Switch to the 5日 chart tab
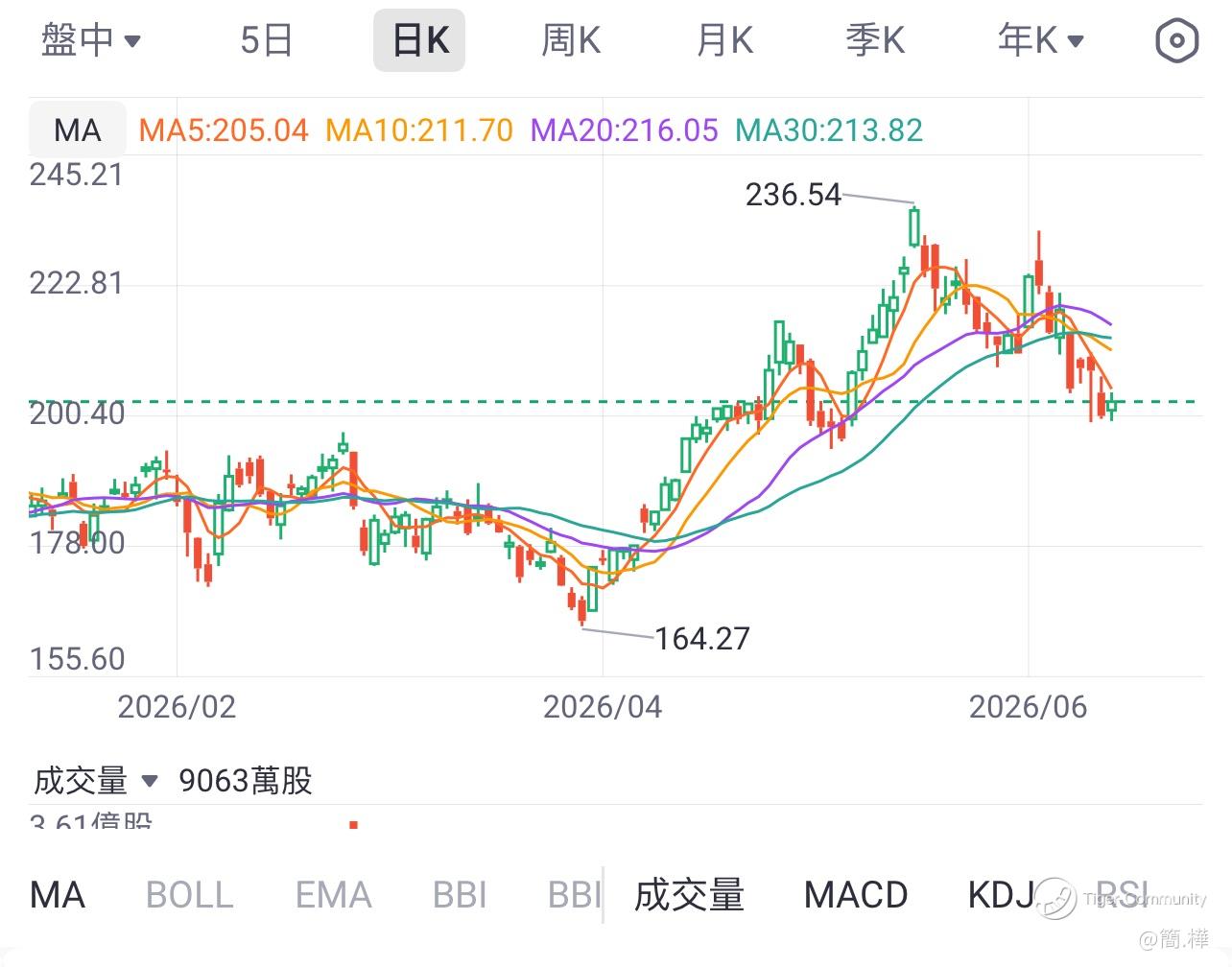Screen dimensions: 1232x967 266,40
